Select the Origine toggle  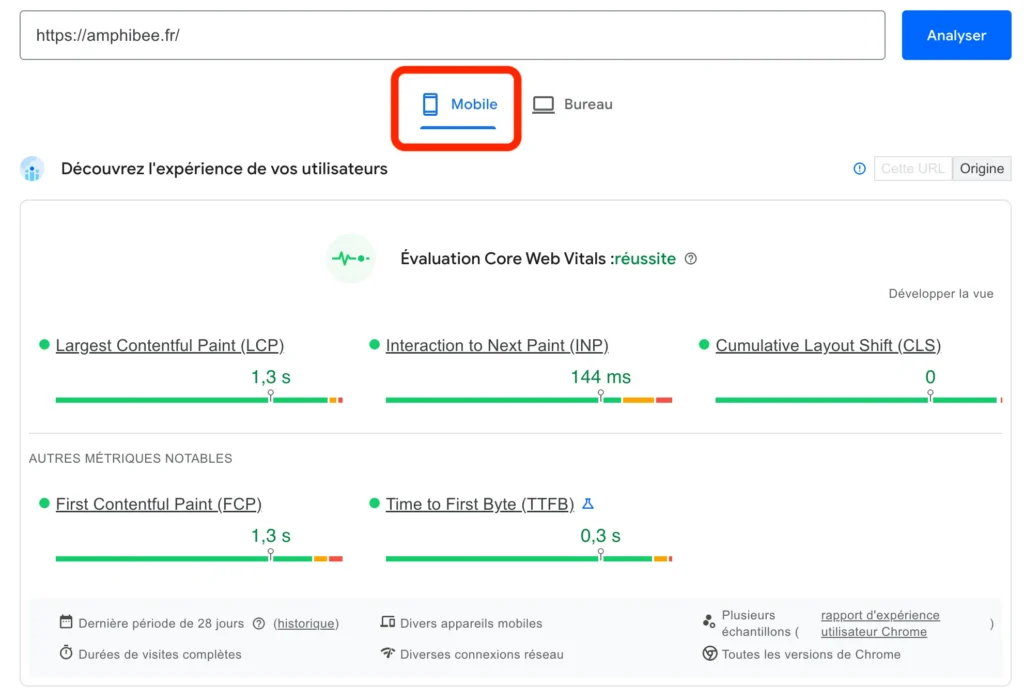(981, 168)
